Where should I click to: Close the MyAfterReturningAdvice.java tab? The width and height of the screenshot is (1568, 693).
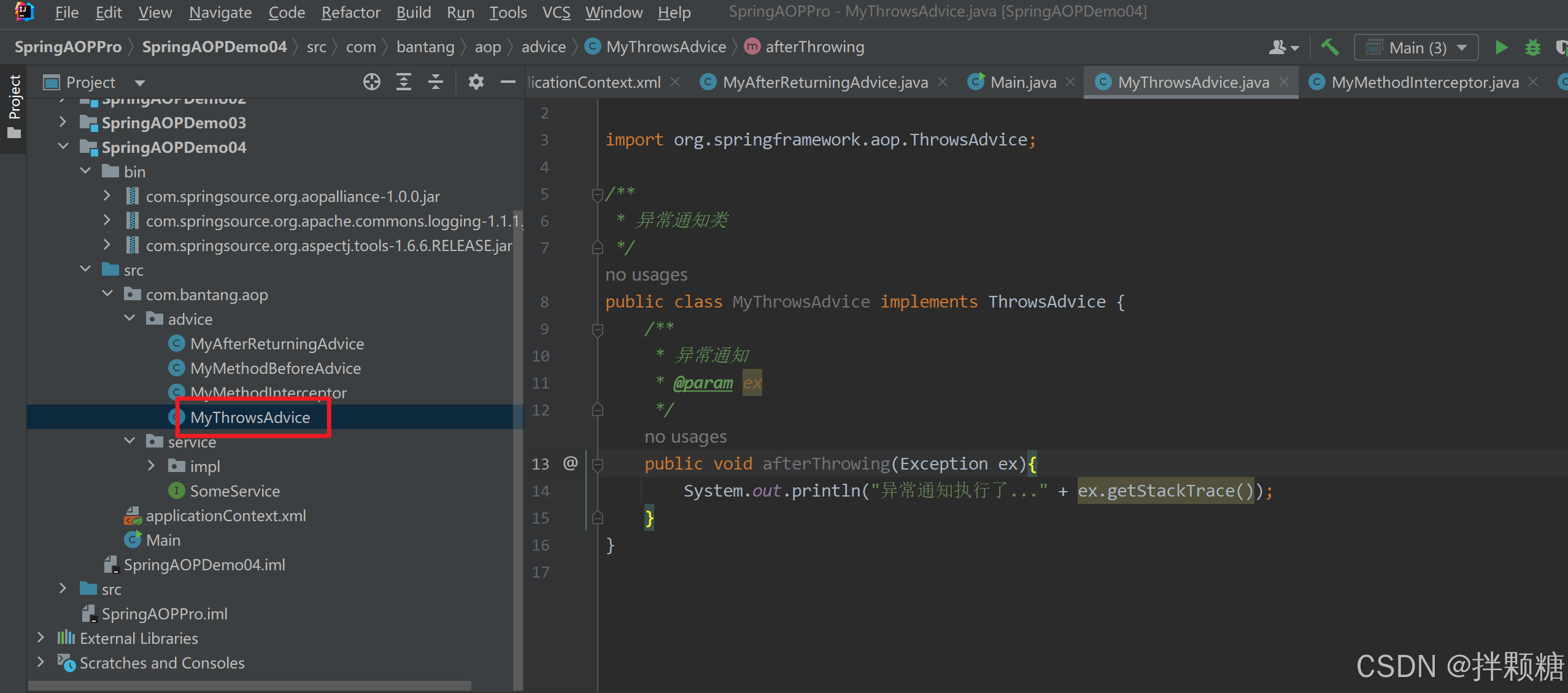click(943, 82)
